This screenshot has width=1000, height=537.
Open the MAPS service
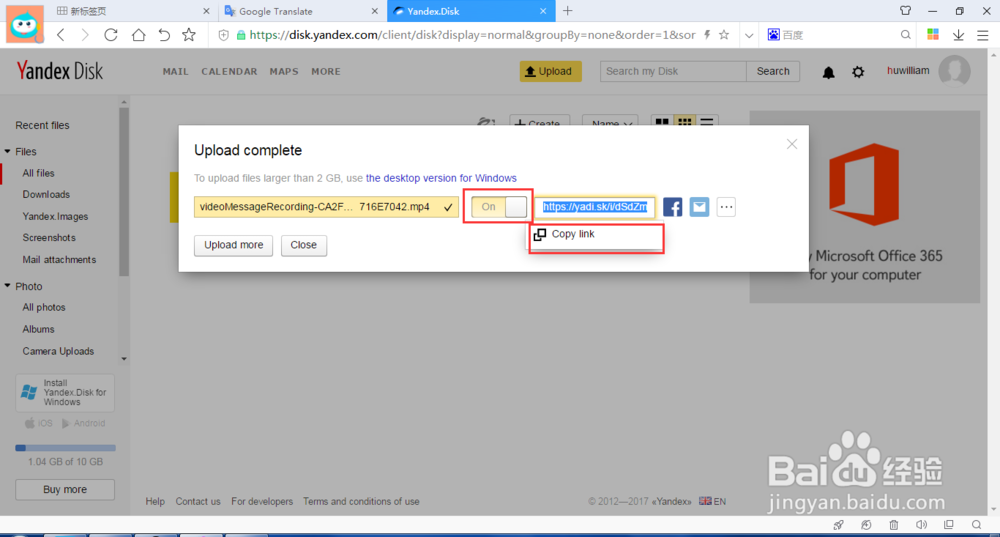coord(284,71)
